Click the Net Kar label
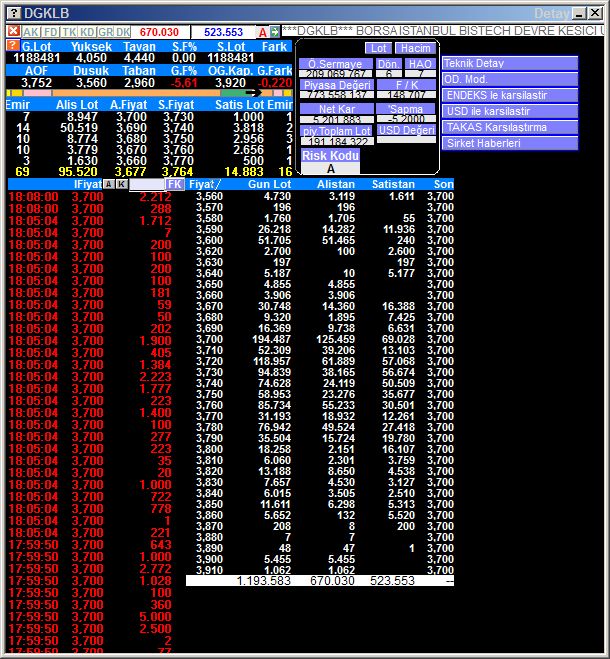This screenshot has height=659, width=610. coord(337,109)
